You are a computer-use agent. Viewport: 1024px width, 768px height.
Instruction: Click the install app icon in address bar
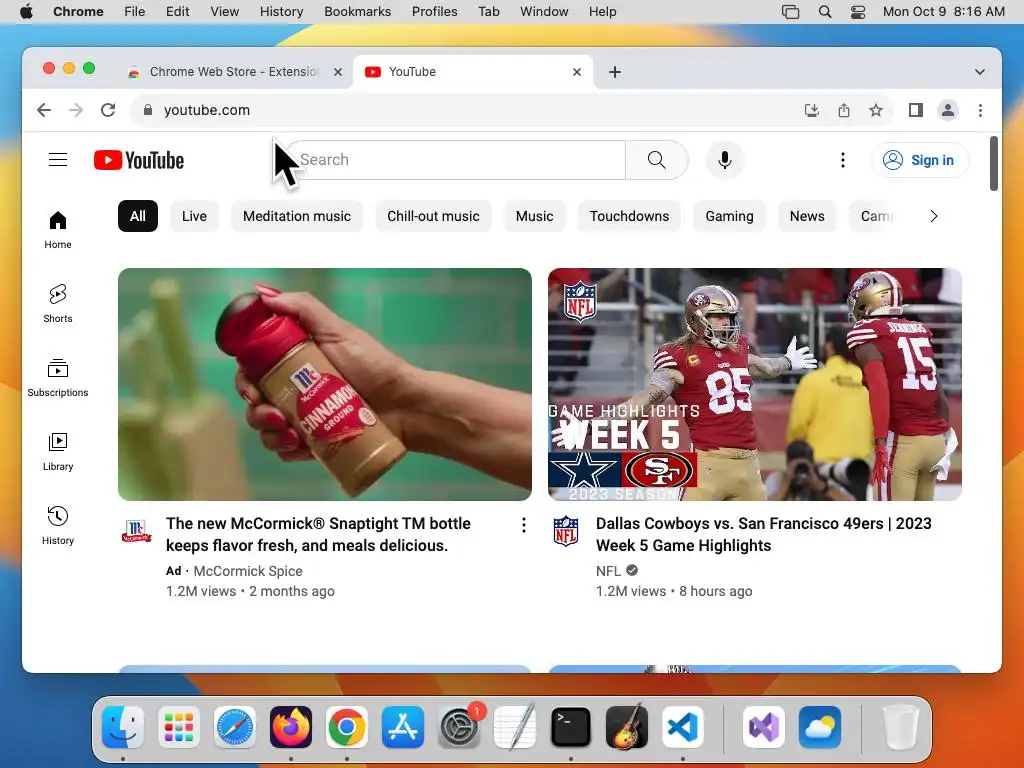click(811, 110)
